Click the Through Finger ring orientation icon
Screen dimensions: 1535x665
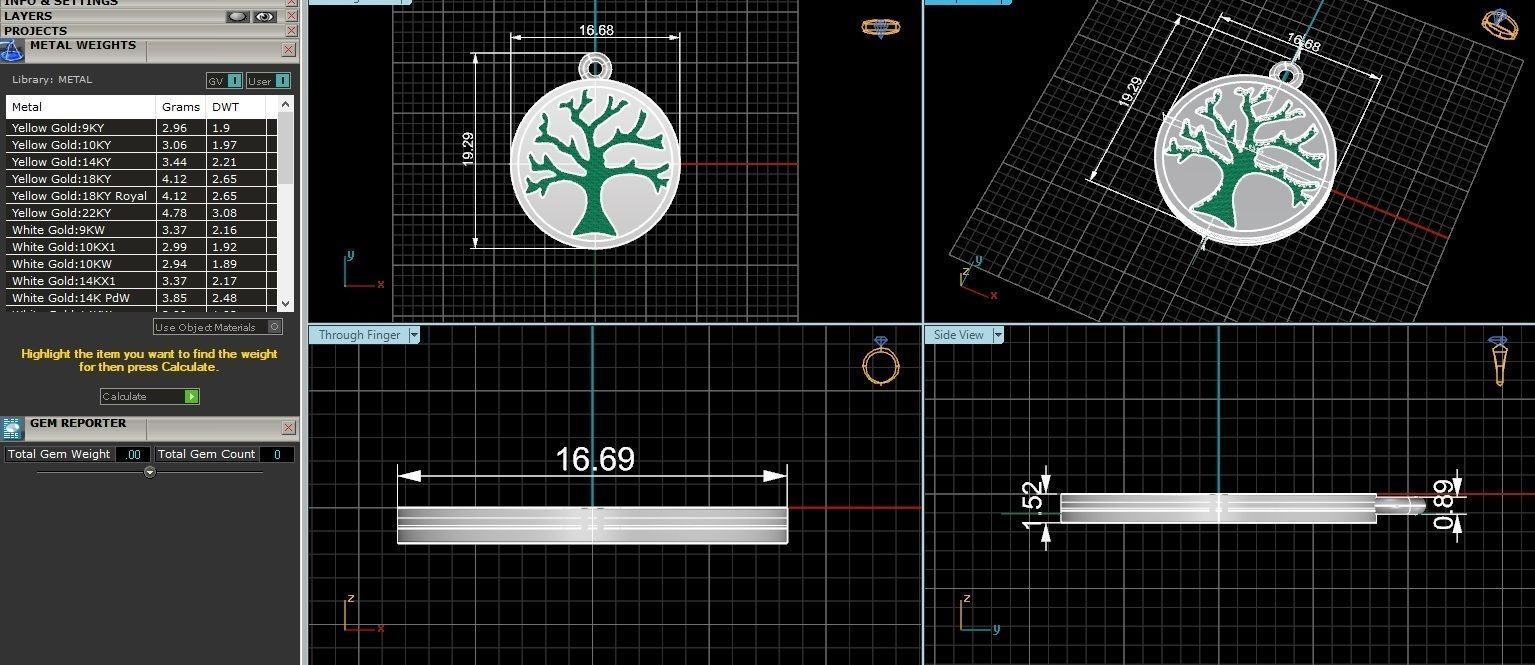click(x=880, y=361)
